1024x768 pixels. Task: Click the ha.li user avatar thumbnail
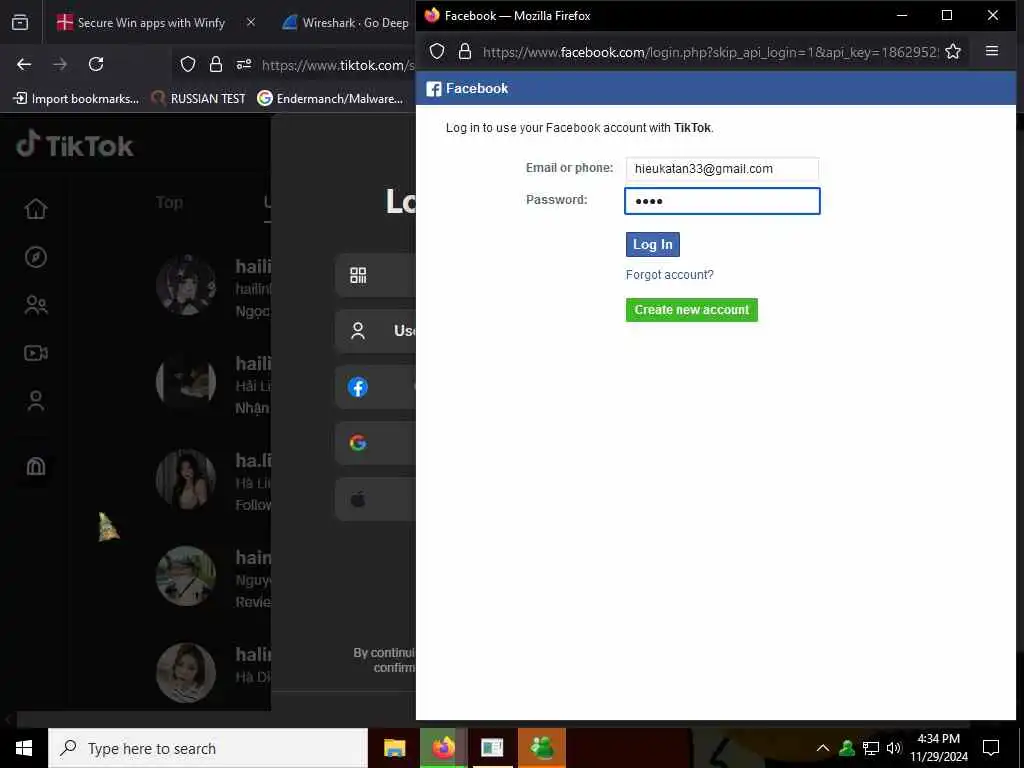point(186,479)
